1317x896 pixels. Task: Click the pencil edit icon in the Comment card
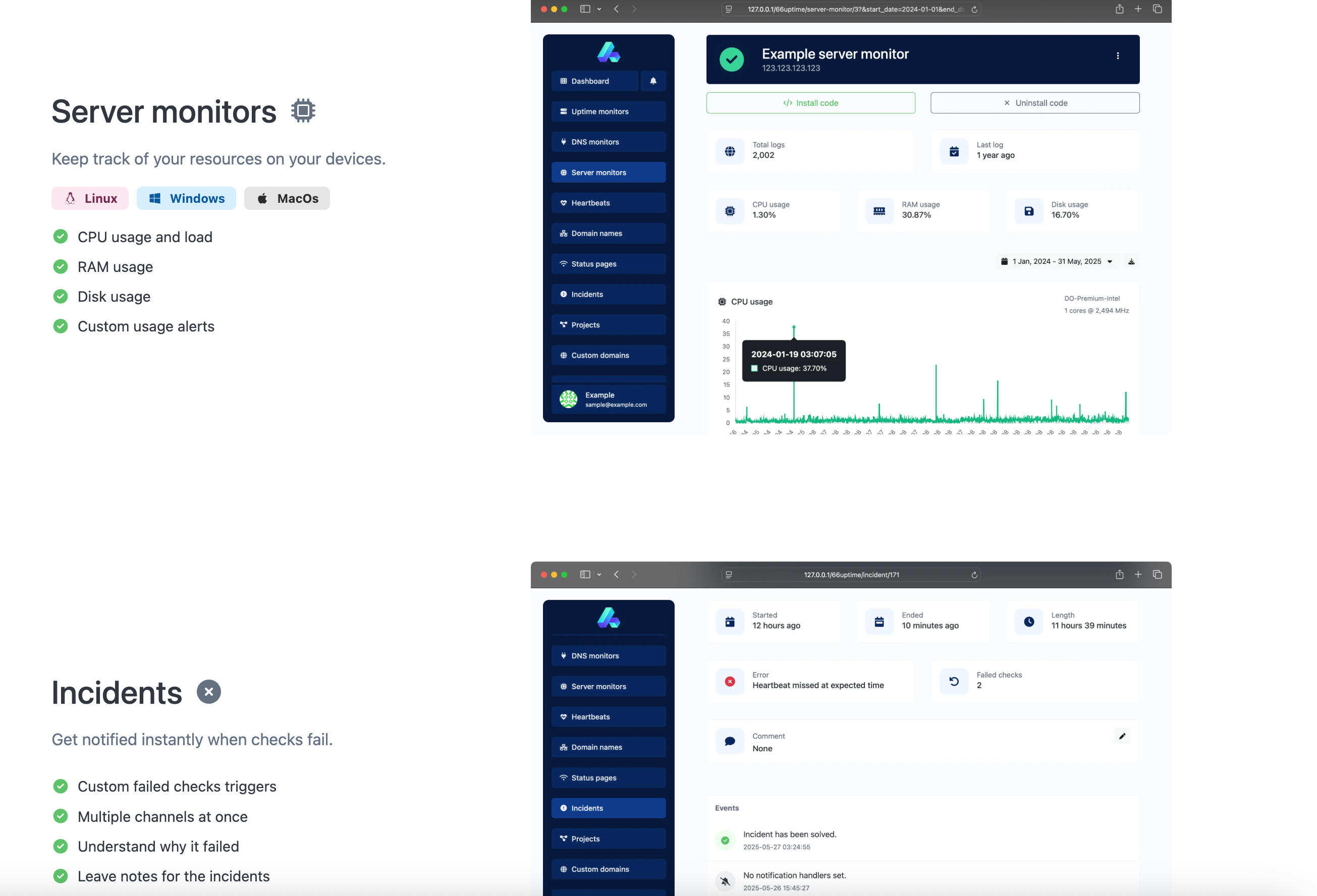[x=1122, y=736]
